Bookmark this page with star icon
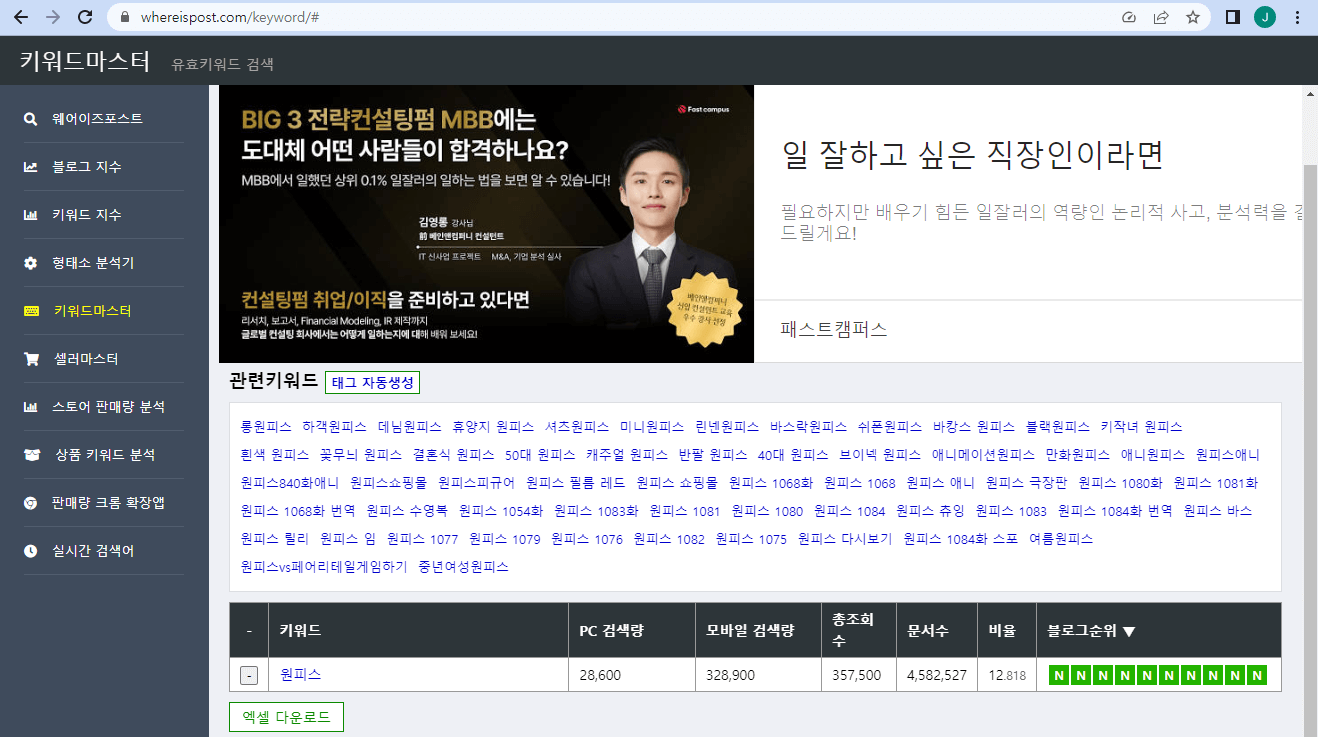 pos(1193,17)
